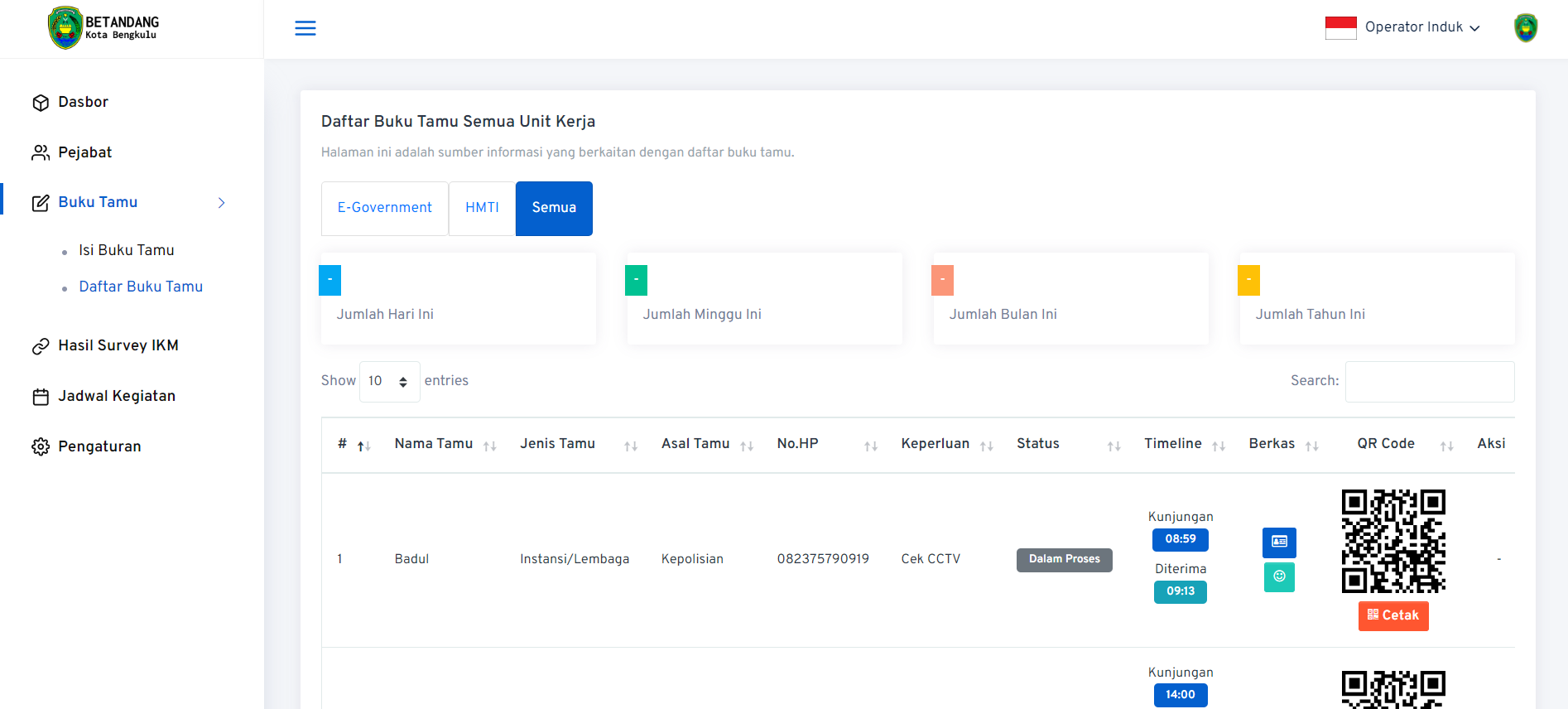
Task: Click the Betandang Kota Bengkulu logo
Action: click(x=103, y=28)
